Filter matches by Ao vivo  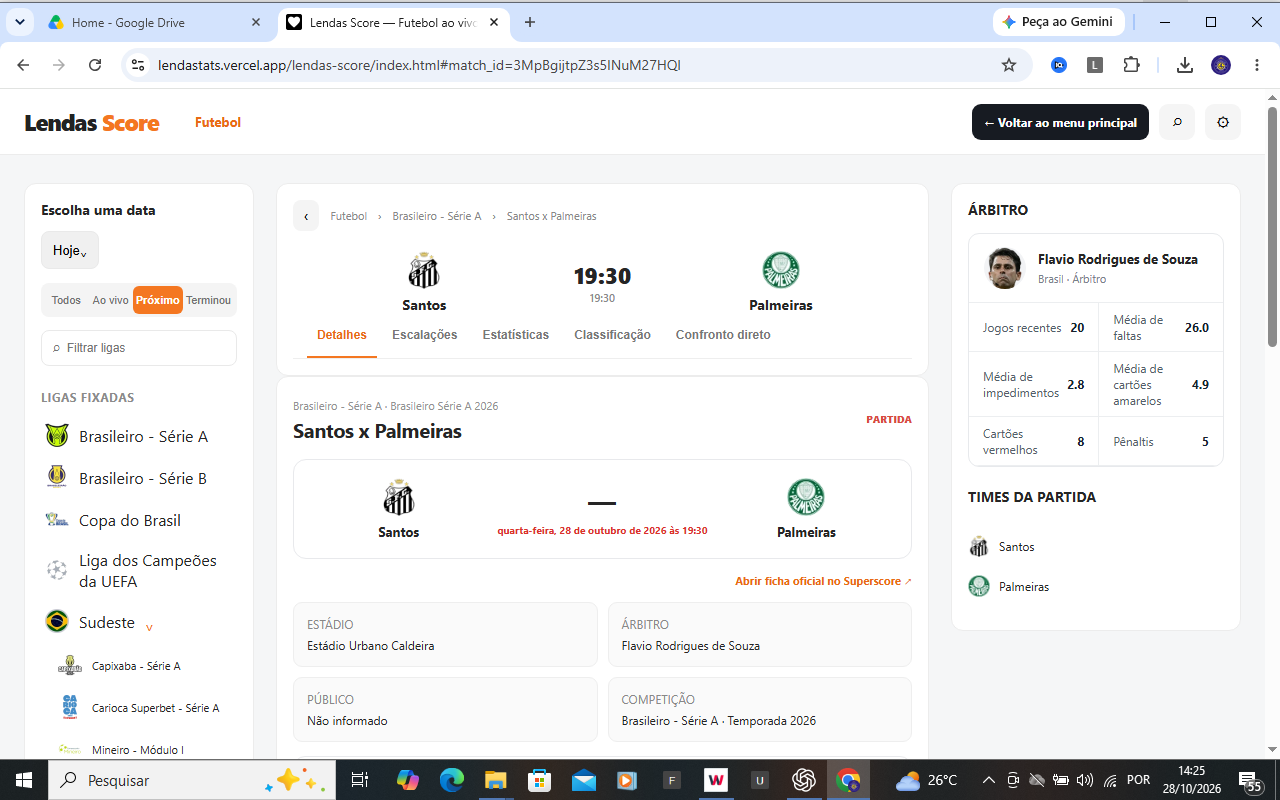click(x=110, y=300)
